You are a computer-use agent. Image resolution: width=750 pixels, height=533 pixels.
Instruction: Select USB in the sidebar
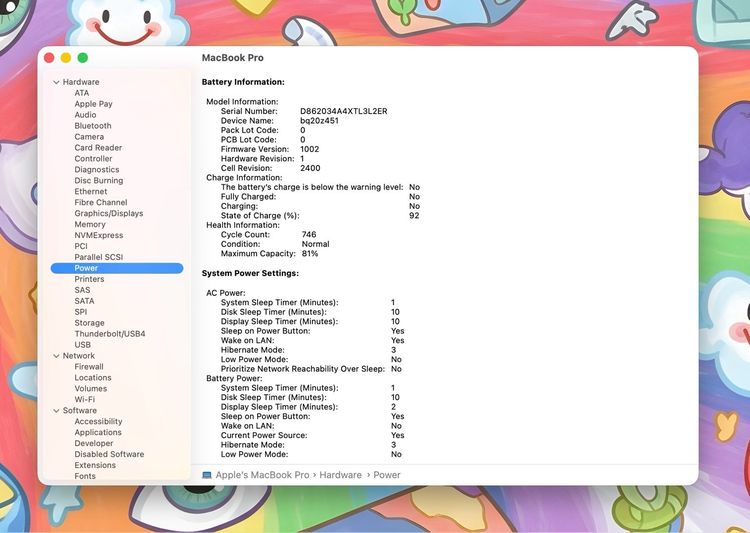(x=82, y=345)
